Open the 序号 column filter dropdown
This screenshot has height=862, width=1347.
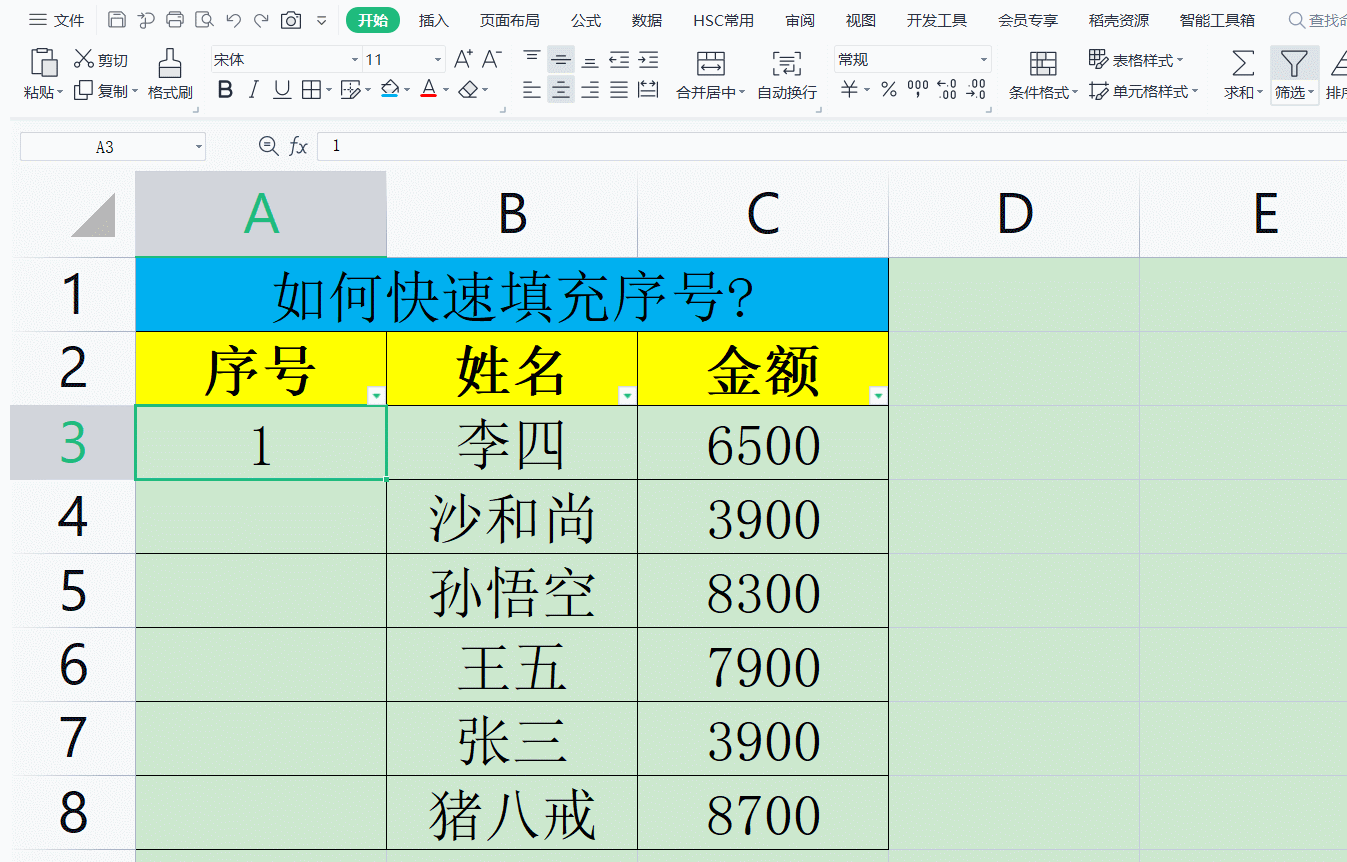pos(376,396)
